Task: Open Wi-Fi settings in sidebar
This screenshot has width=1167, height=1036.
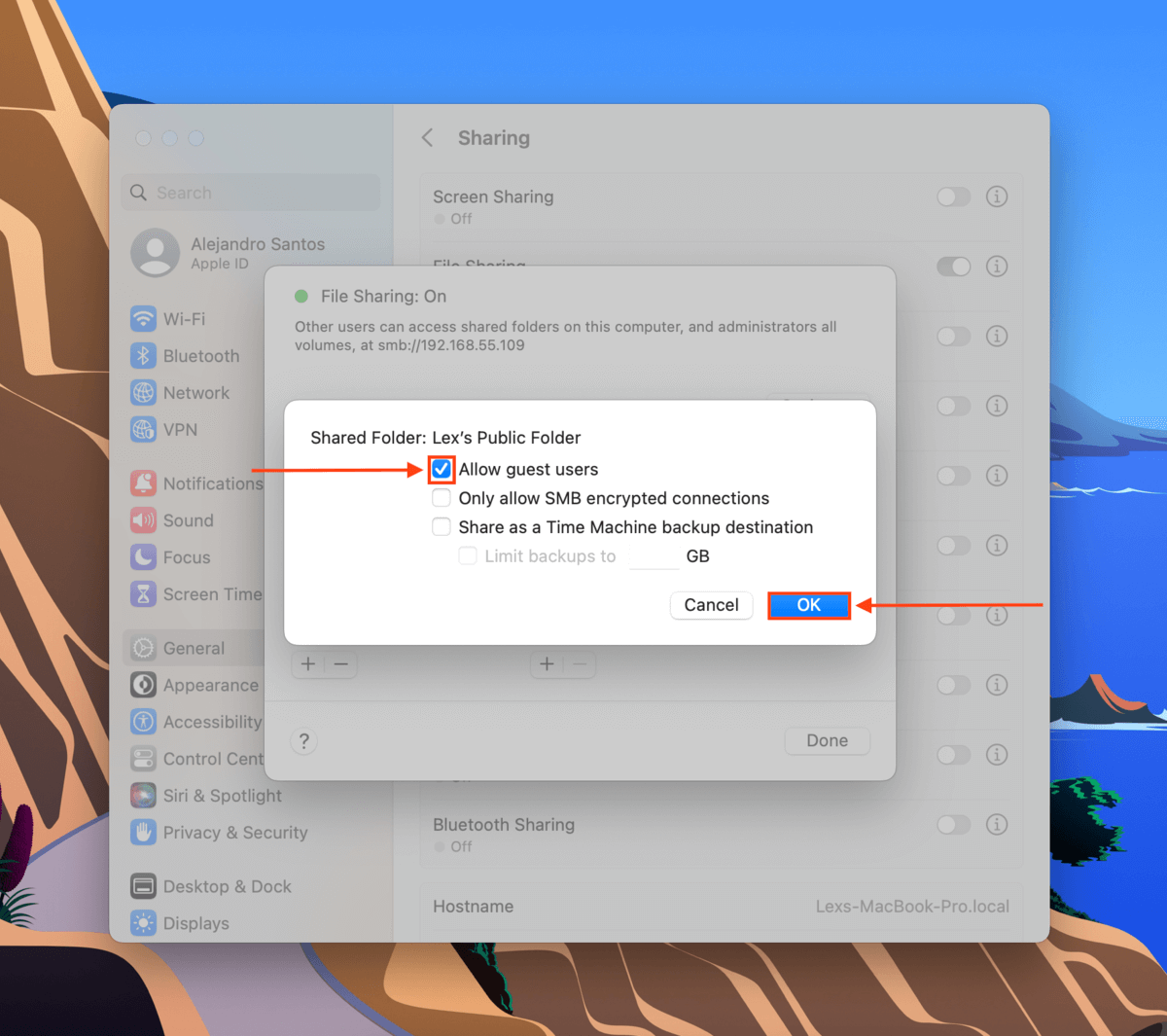Action: pos(168,319)
